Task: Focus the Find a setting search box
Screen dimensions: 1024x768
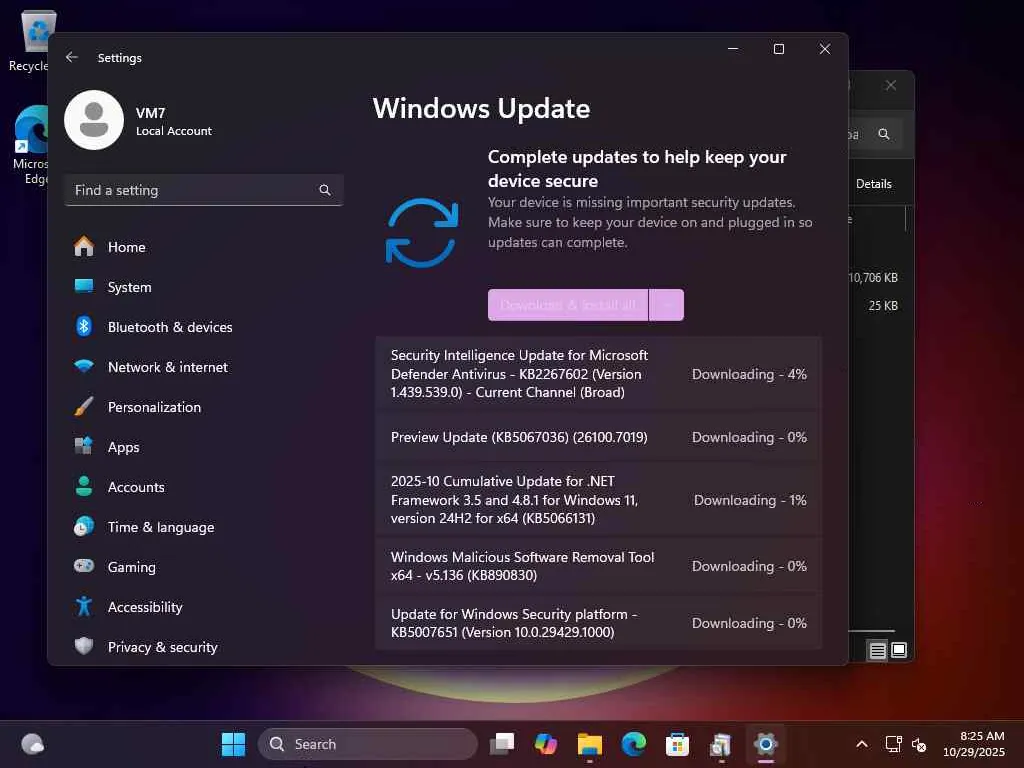Action: point(204,190)
